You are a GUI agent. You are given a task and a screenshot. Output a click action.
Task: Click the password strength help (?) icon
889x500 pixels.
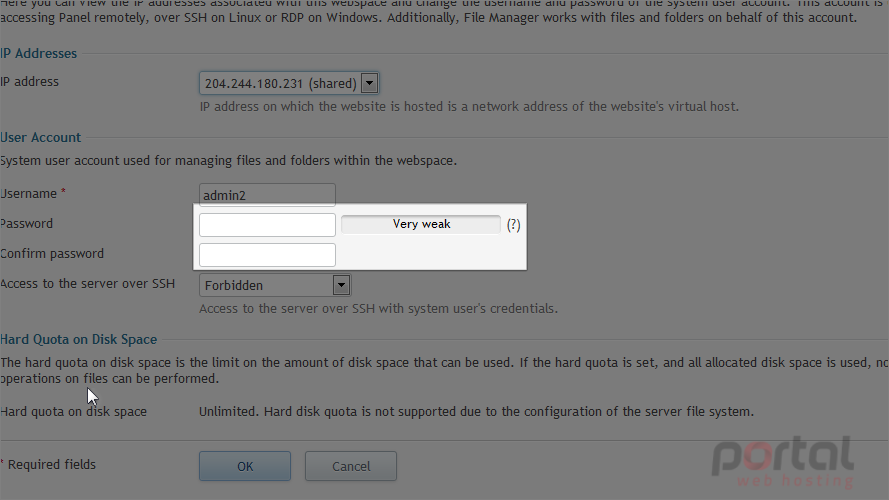514,225
